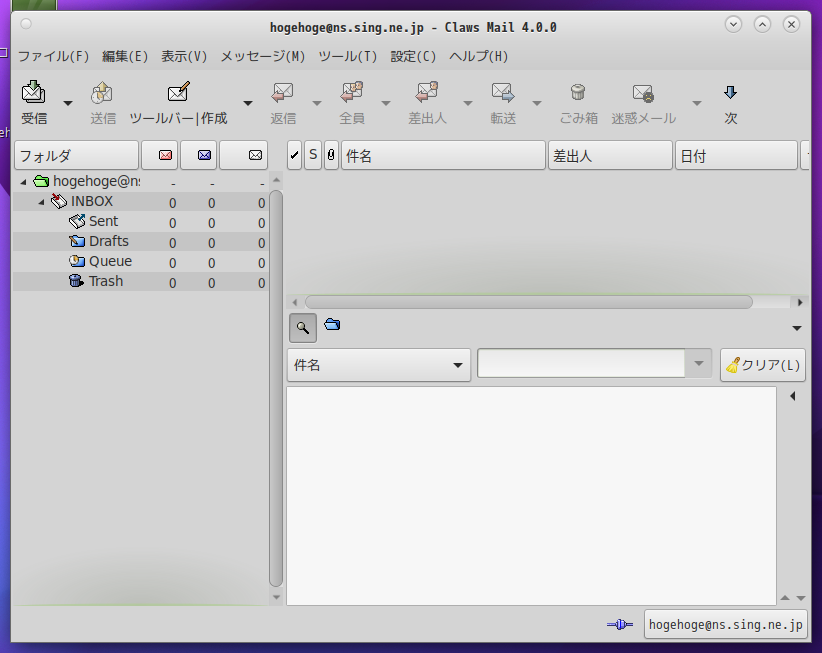Click the クリア(L) clear button

pos(763,365)
